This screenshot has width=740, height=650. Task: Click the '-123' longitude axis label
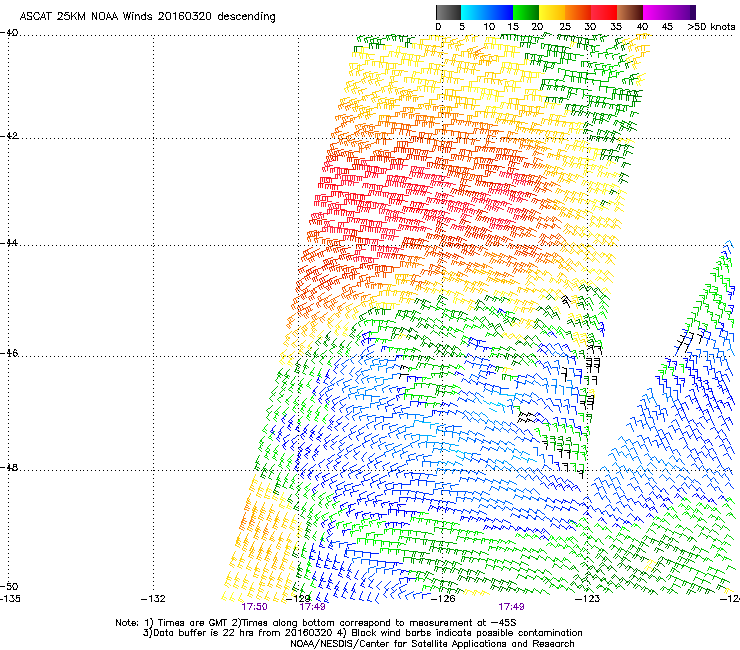point(588,599)
